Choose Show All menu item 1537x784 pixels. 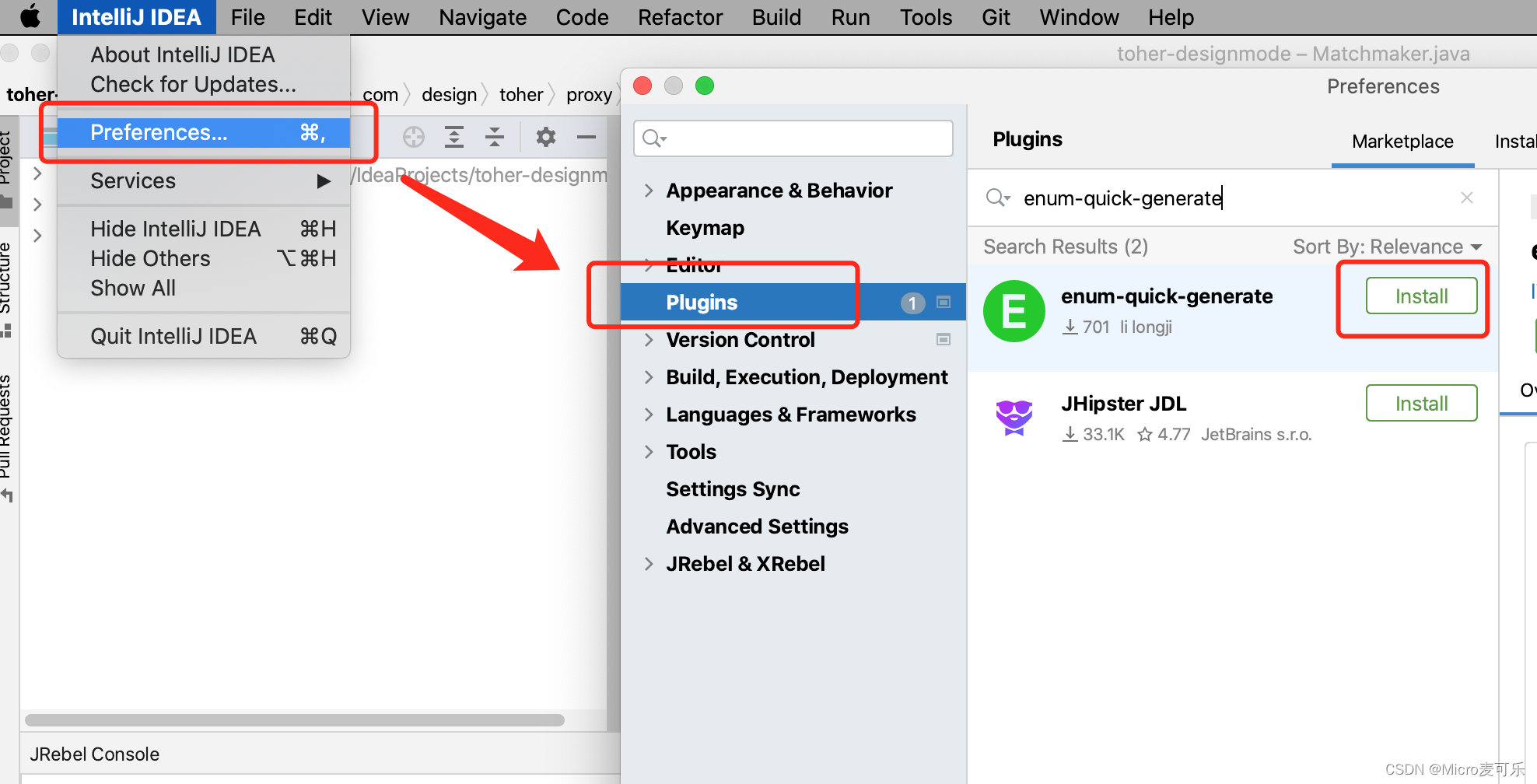point(204,288)
